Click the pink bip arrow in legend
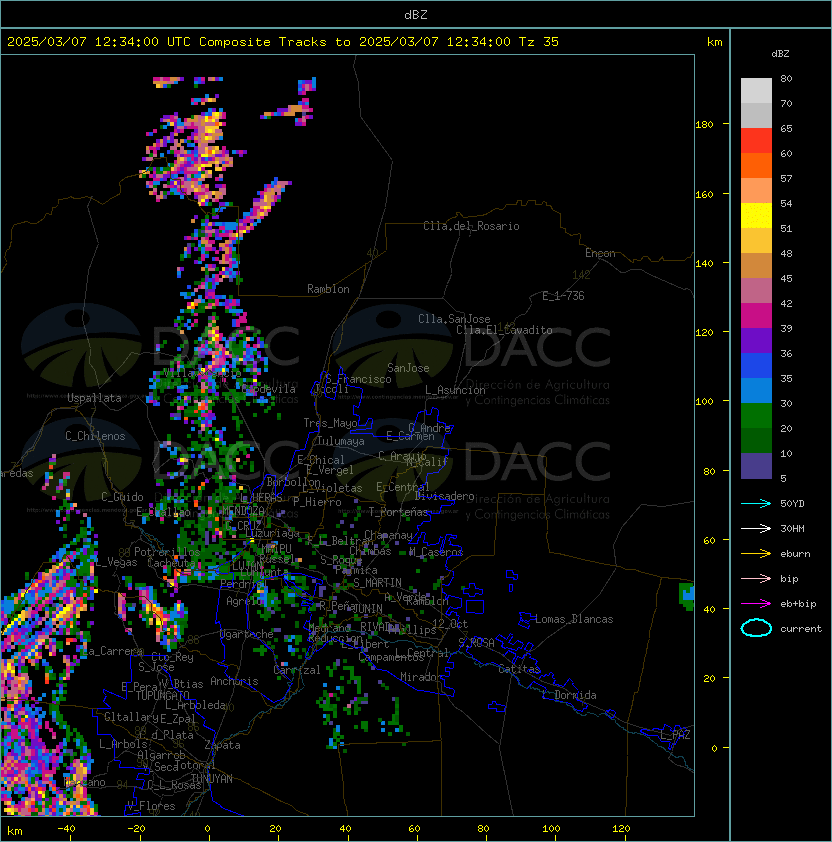 (x=756, y=578)
